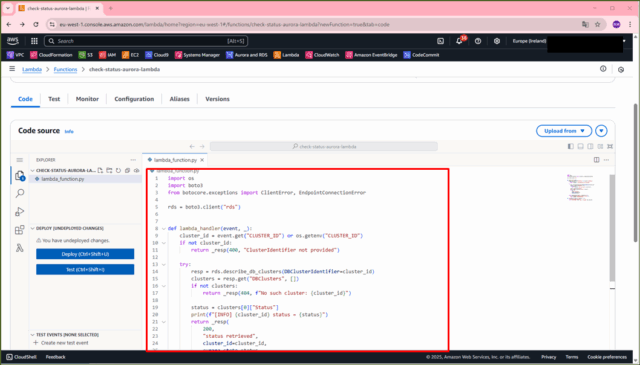Viewport: 640px width, 365px height.
Task: Open the Explorer more actions ellipsis
Action: [x=133, y=160]
